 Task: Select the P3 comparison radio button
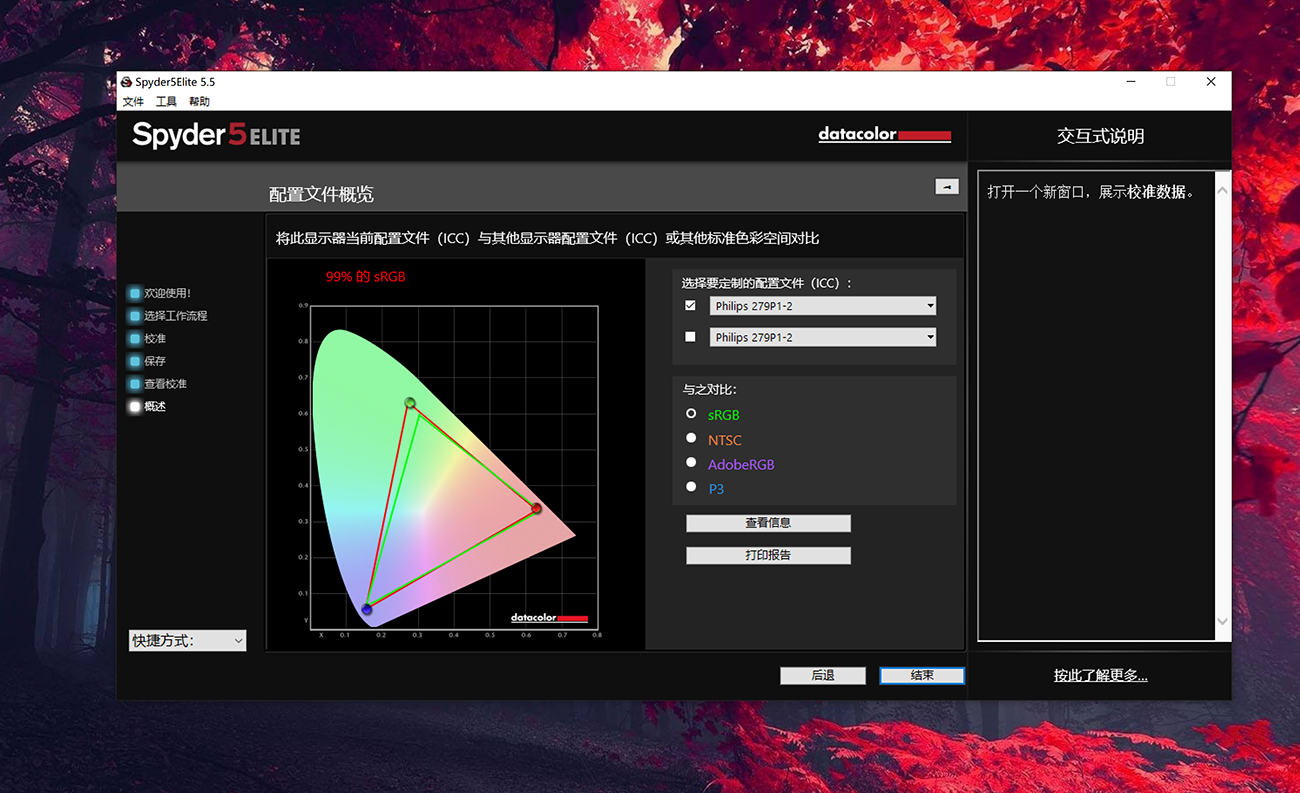point(691,487)
